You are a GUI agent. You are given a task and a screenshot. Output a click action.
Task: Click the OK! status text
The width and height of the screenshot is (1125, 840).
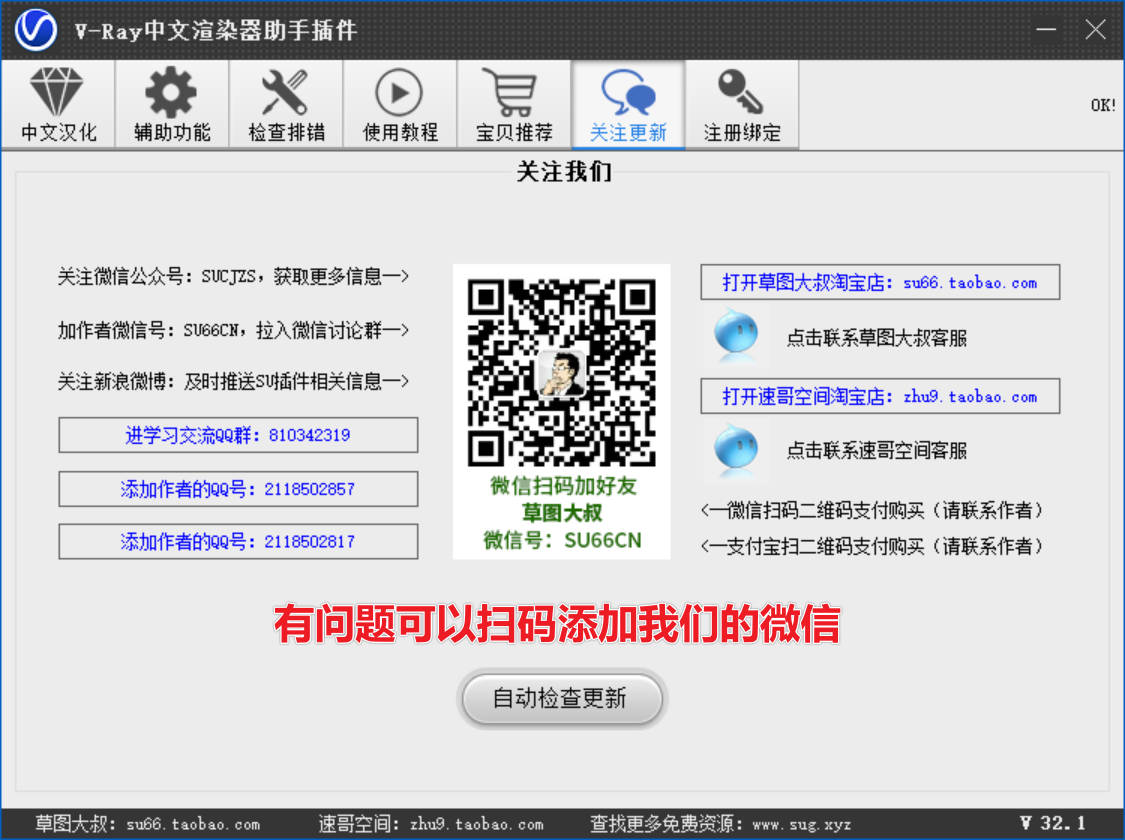(1103, 105)
